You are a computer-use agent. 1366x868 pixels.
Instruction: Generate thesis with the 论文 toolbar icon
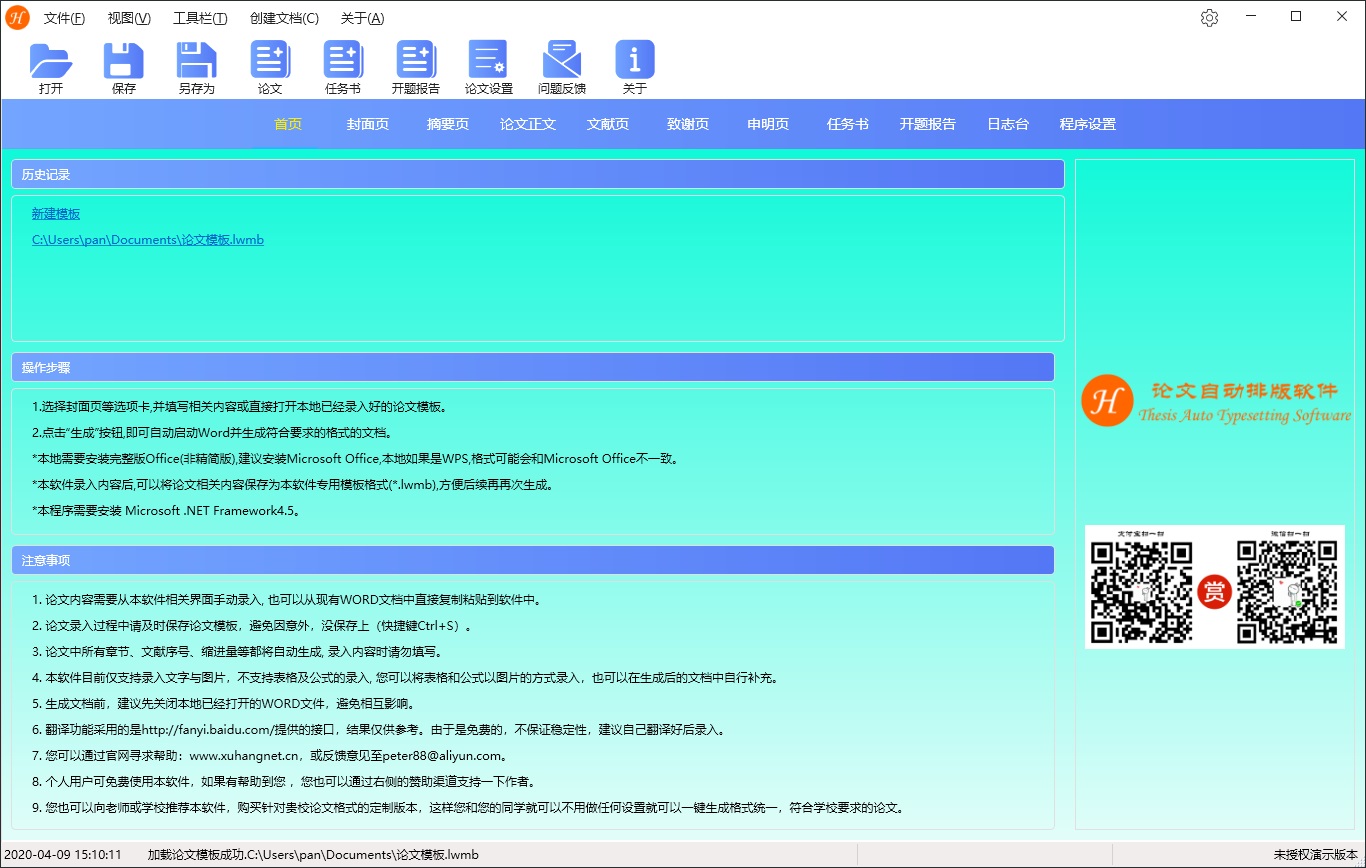270,67
